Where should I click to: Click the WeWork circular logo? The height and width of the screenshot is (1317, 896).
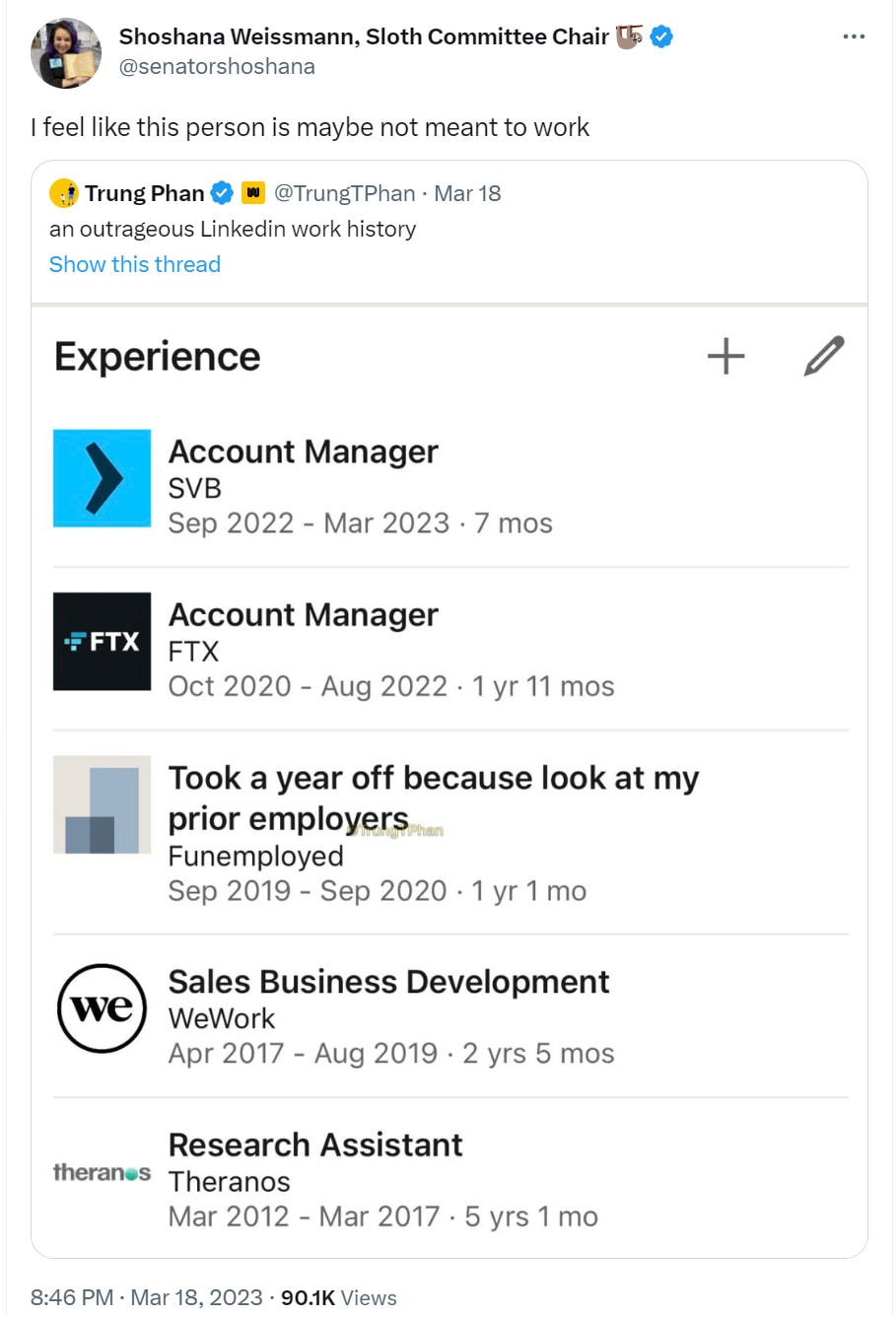click(x=102, y=1007)
